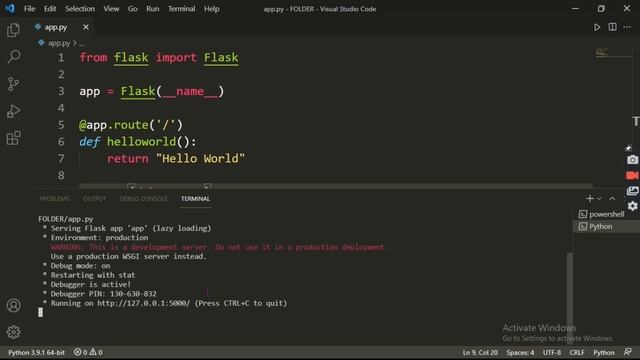
Task: Click line number 1 in the gutter
Action: click(61, 58)
